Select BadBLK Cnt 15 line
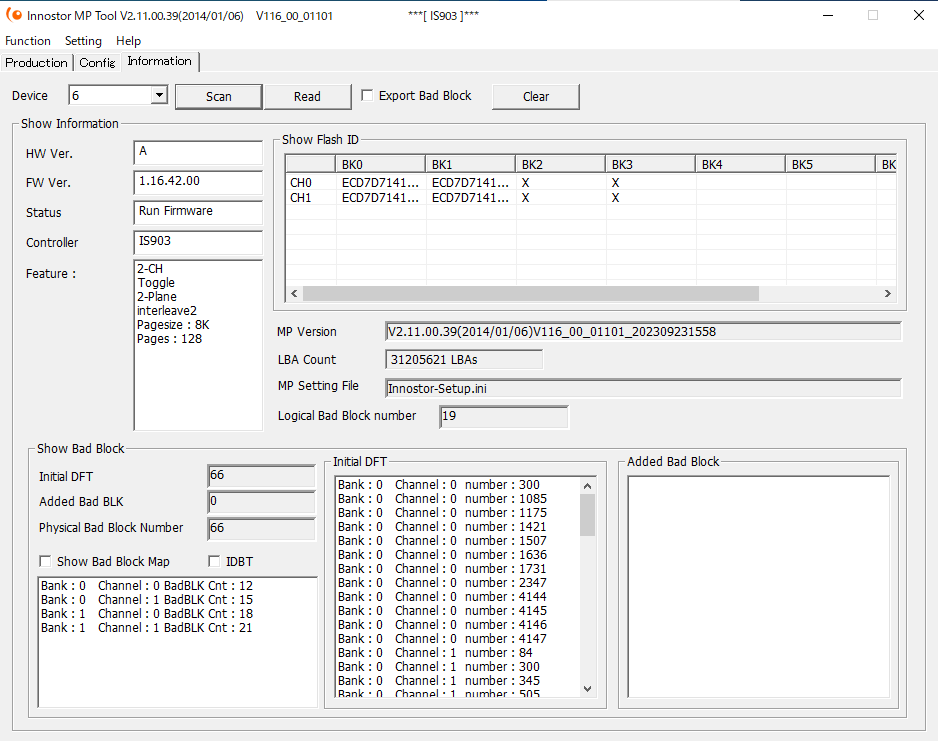This screenshot has width=938, height=741. click(x=147, y=600)
